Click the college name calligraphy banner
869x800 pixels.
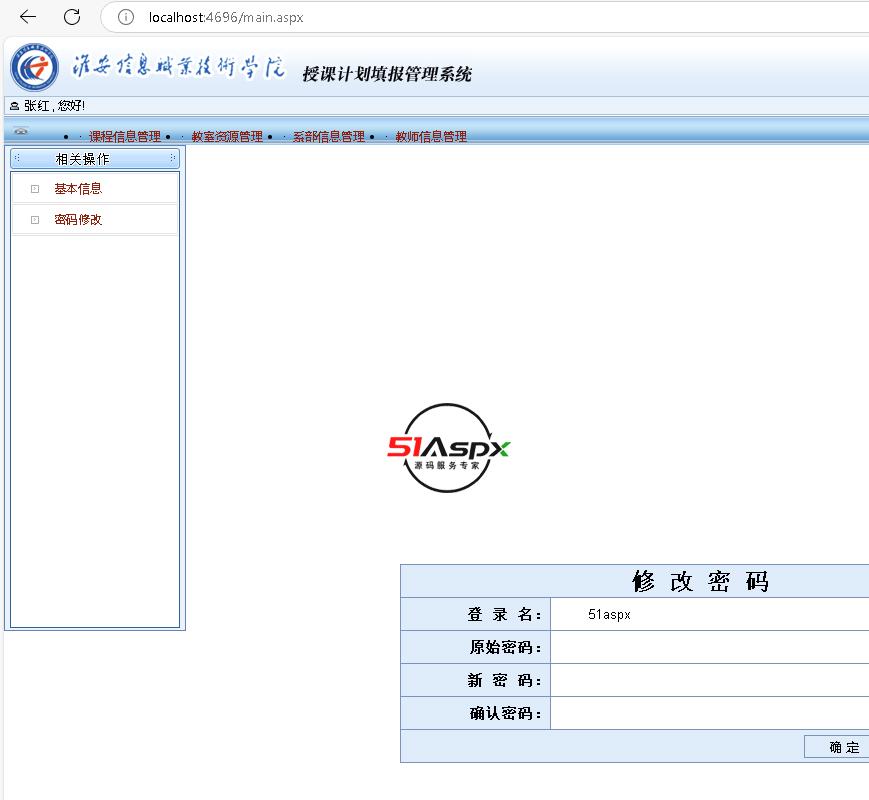coord(178,67)
